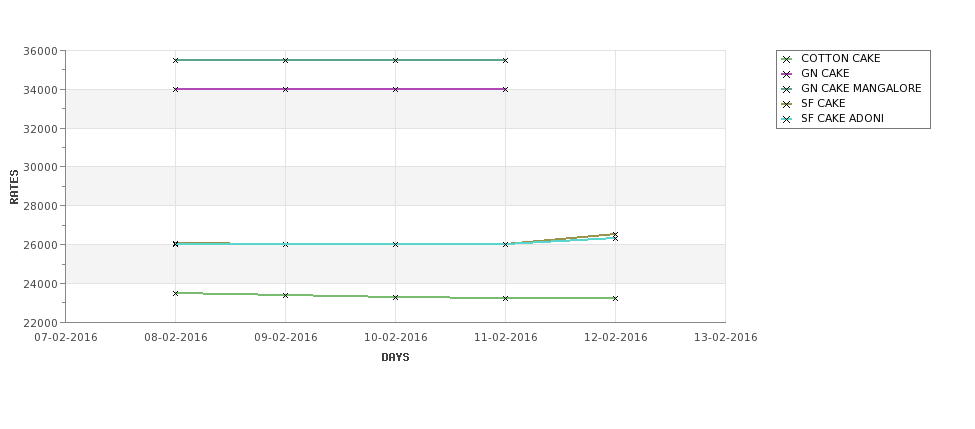
Task: Select GN CAKE point on 11-02-2016
Action: click(506, 90)
